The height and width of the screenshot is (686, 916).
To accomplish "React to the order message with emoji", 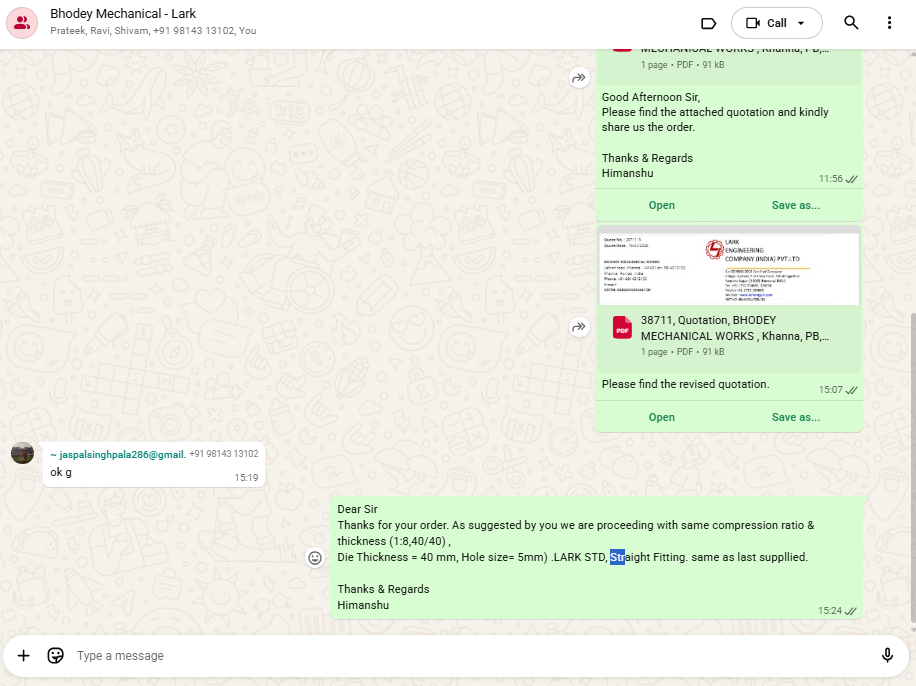I will pyautogui.click(x=315, y=558).
